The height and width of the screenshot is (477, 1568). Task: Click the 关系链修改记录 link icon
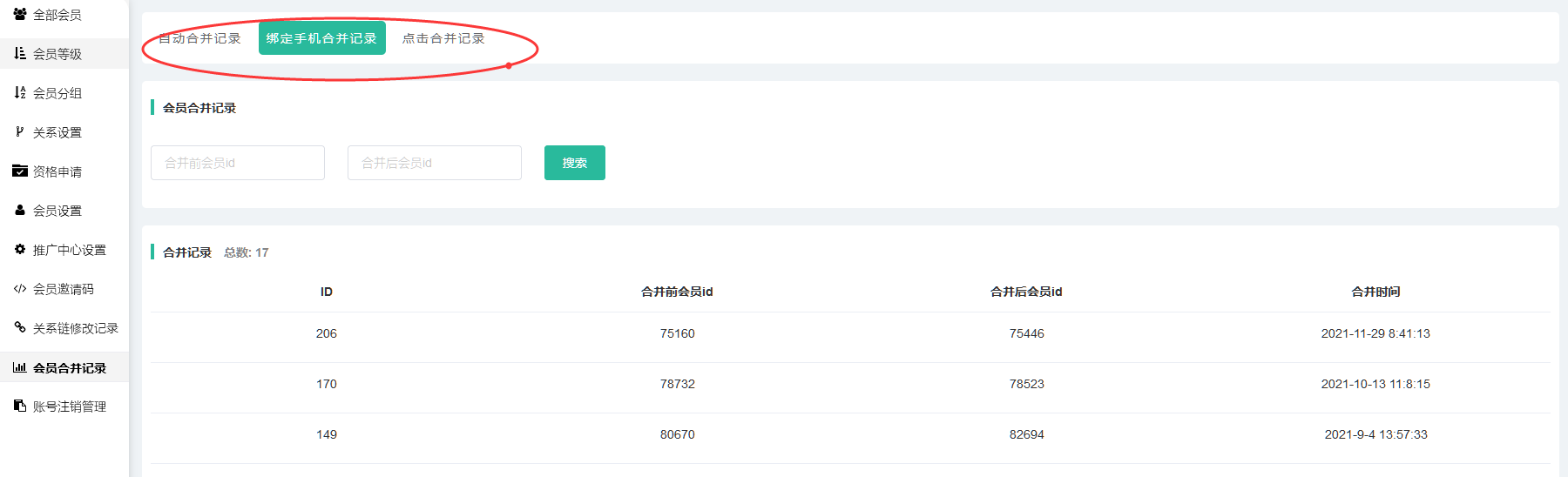20,327
